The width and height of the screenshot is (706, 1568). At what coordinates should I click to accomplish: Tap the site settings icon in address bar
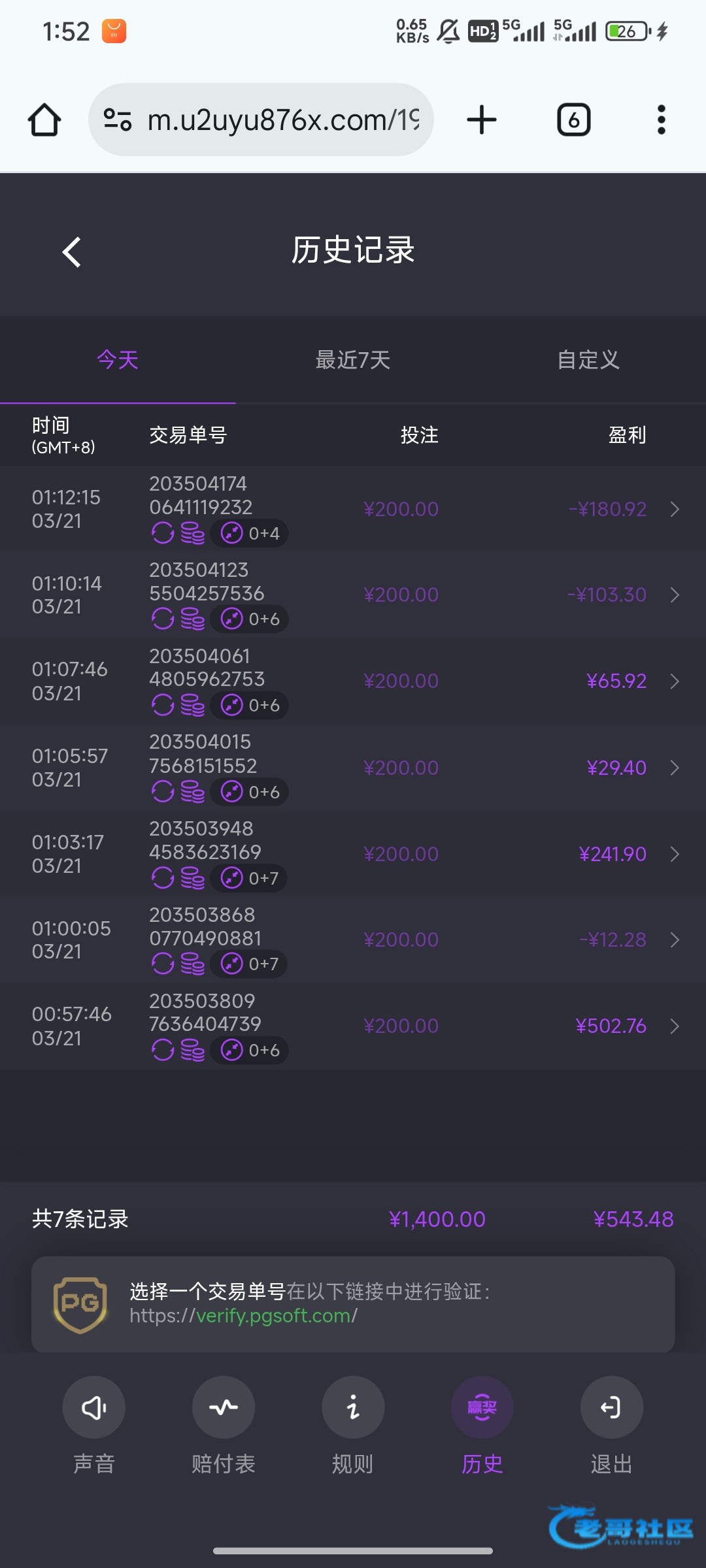click(118, 120)
